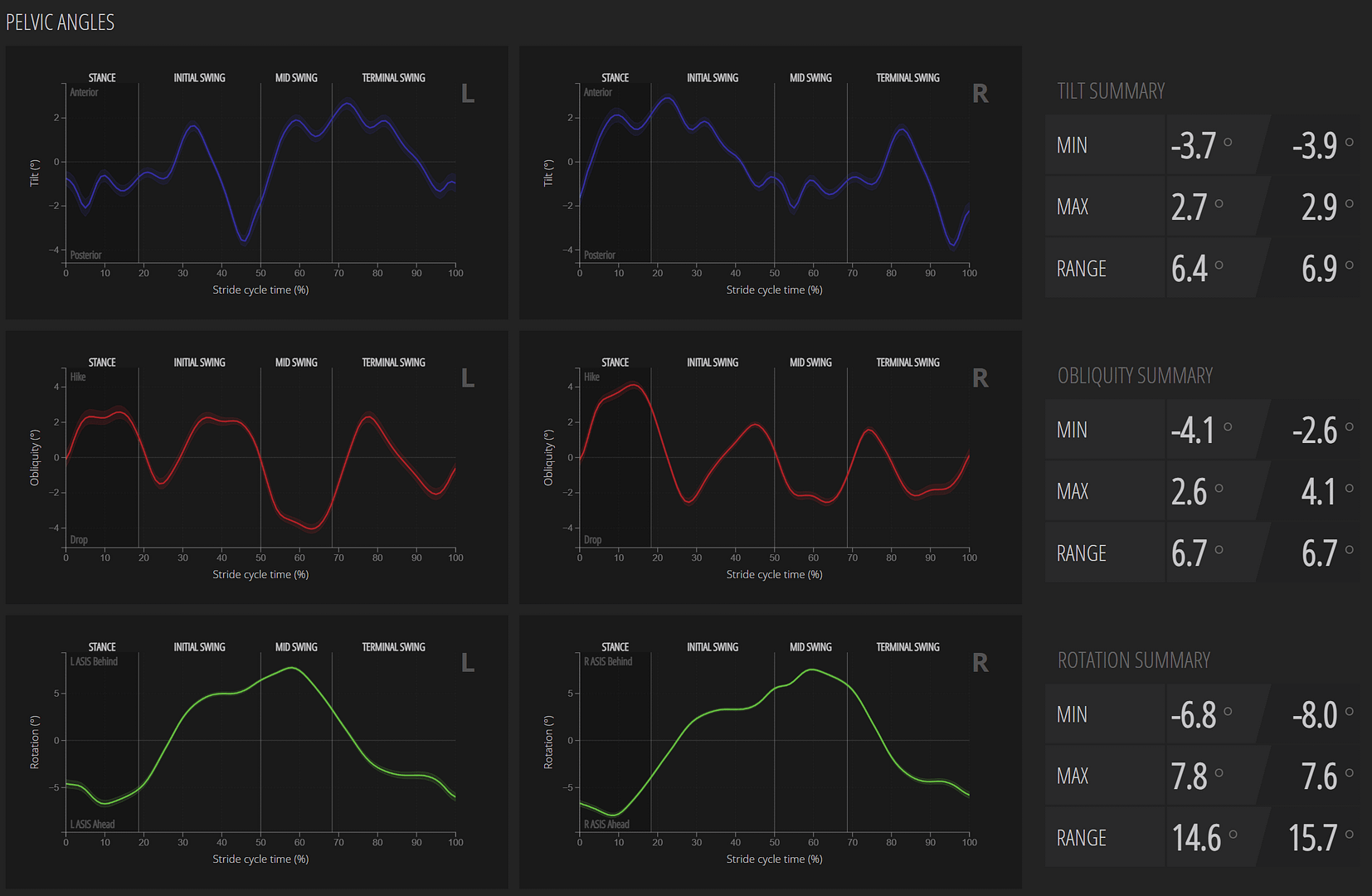Click the blue tilt curve peak

click(347, 104)
